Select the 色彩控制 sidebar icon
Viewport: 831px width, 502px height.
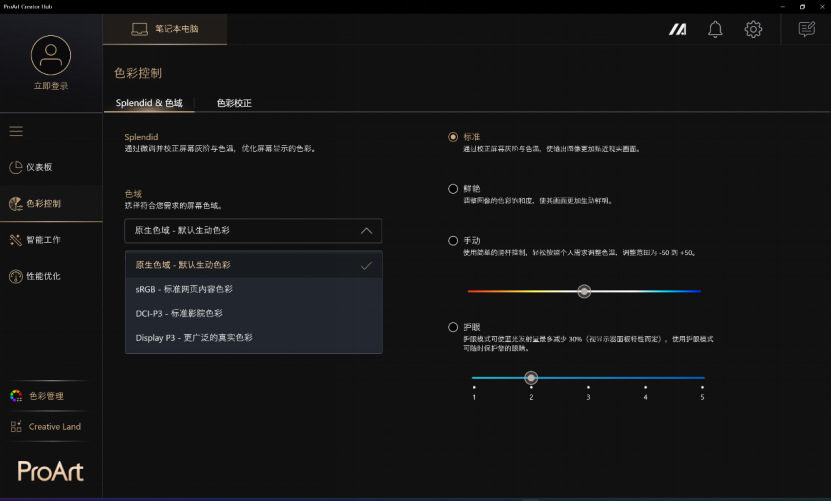(x=15, y=204)
